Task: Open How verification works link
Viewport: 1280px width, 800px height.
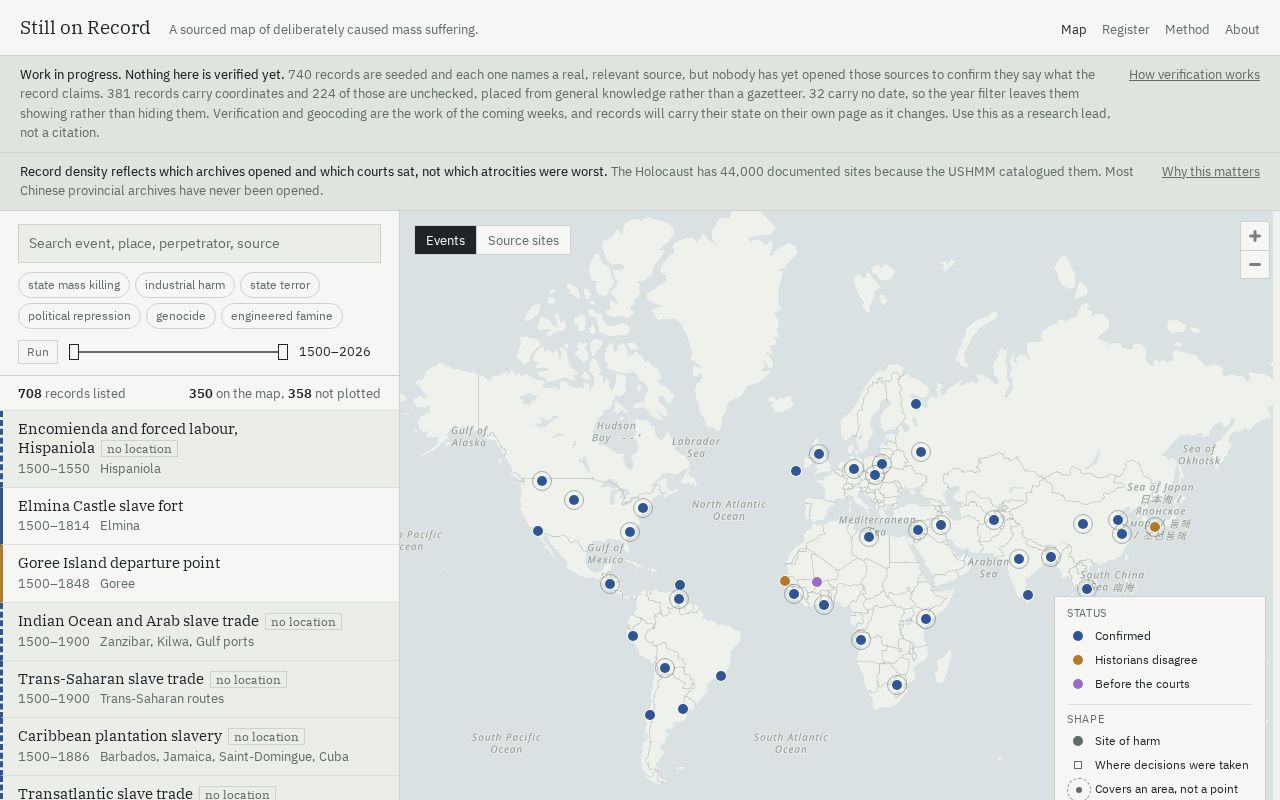Action: click(1194, 74)
